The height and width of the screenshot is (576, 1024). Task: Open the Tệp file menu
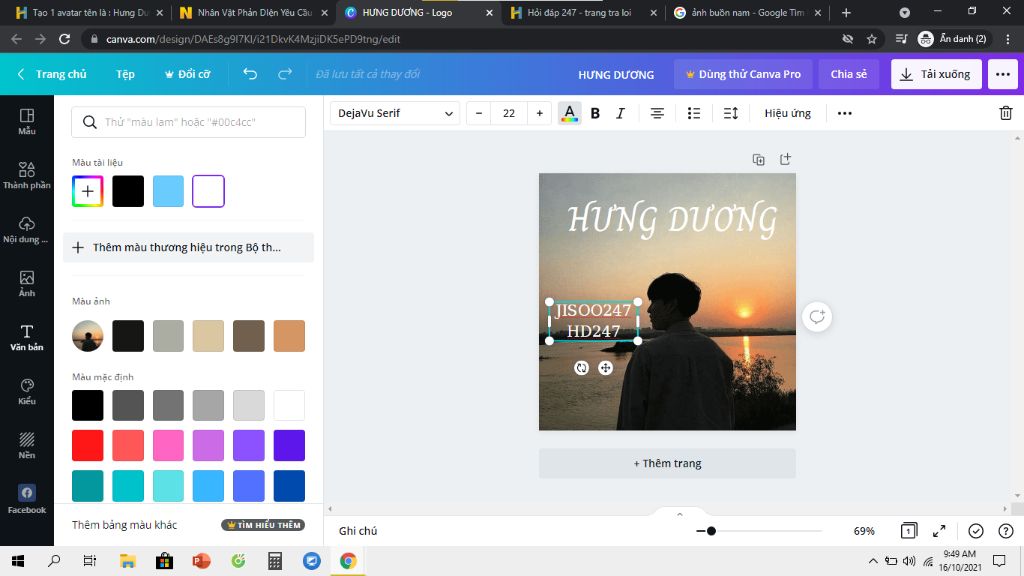click(x=125, y=74)
